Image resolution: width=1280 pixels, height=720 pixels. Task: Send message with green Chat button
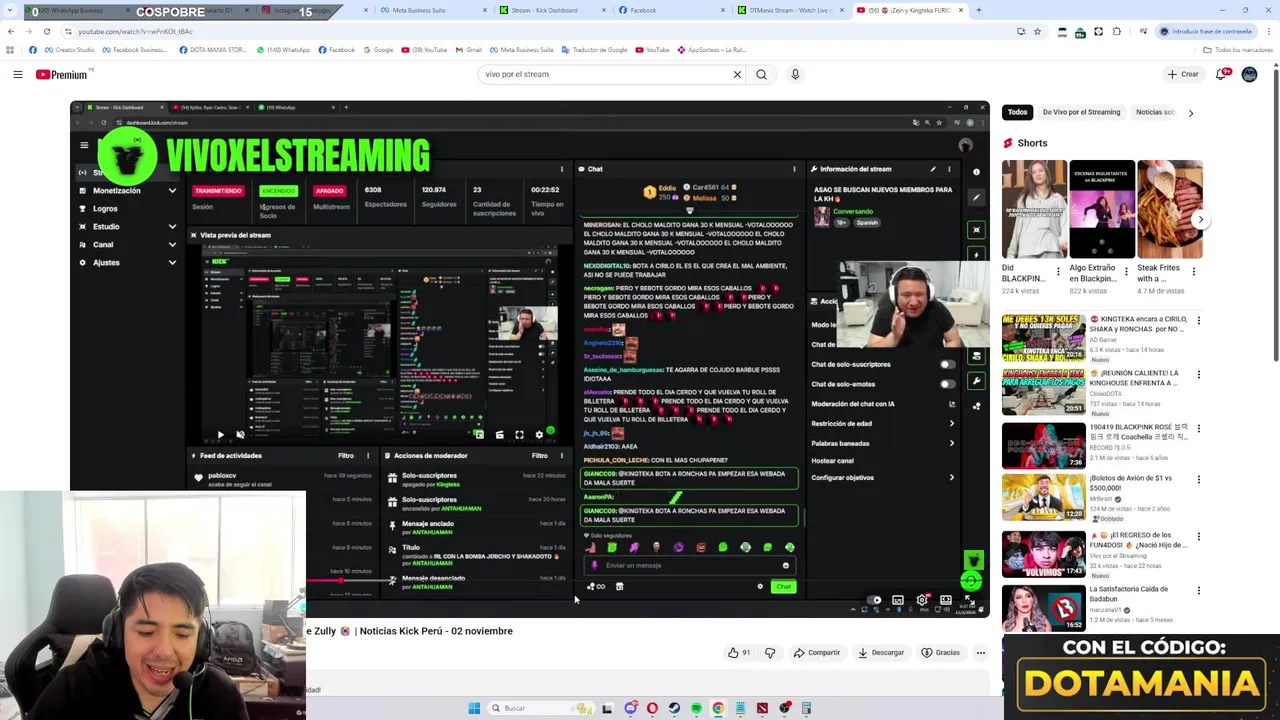tap(783, 586)
